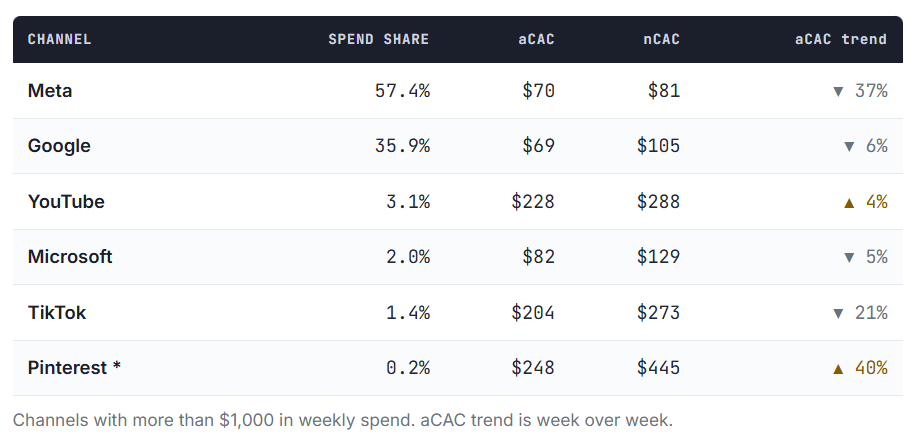Click Pinterest's $445 nCAC value
This screenshot has height=438, width=913.
click(x=658, y=368)
